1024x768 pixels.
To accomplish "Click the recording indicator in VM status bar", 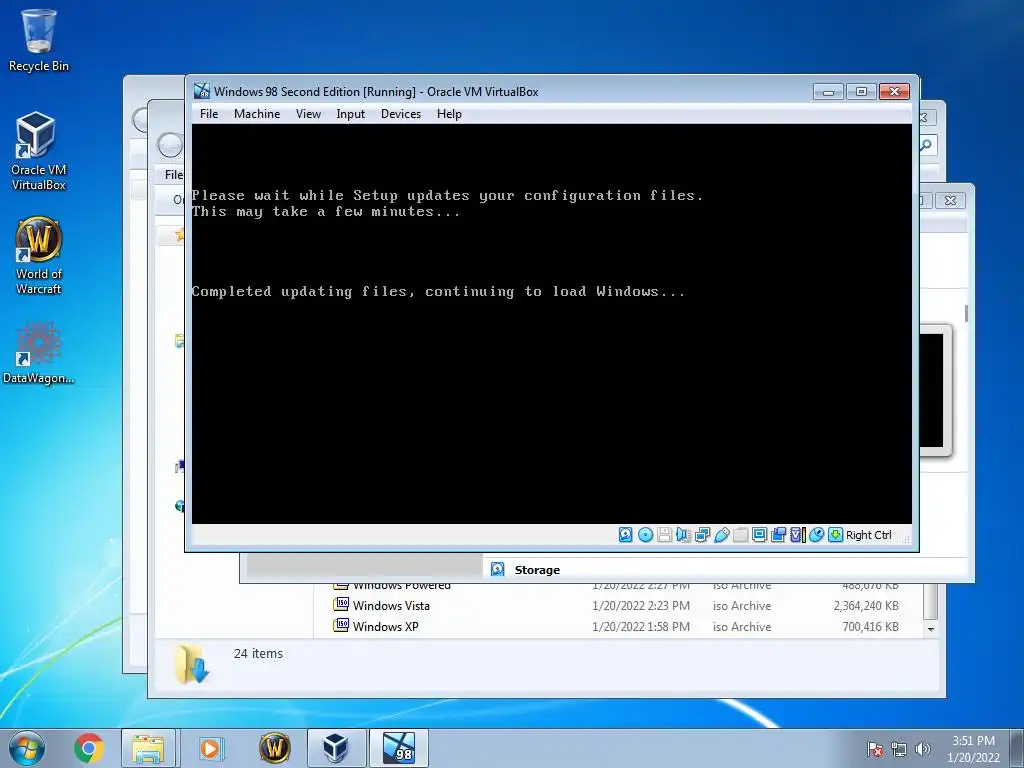I will click(x=778, y=535).
